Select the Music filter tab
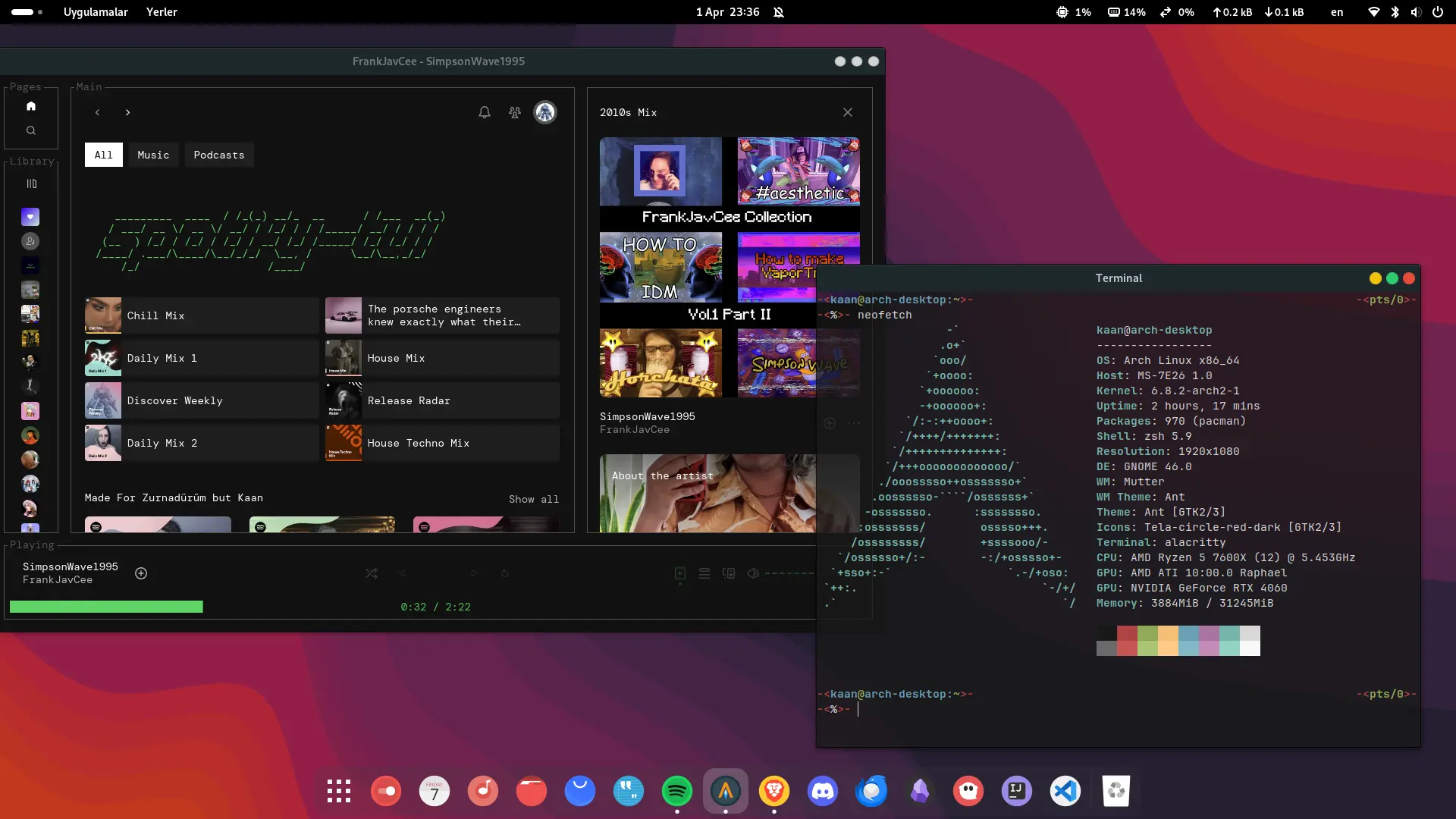The image size is (1456, 819). [x=153, y=155]
